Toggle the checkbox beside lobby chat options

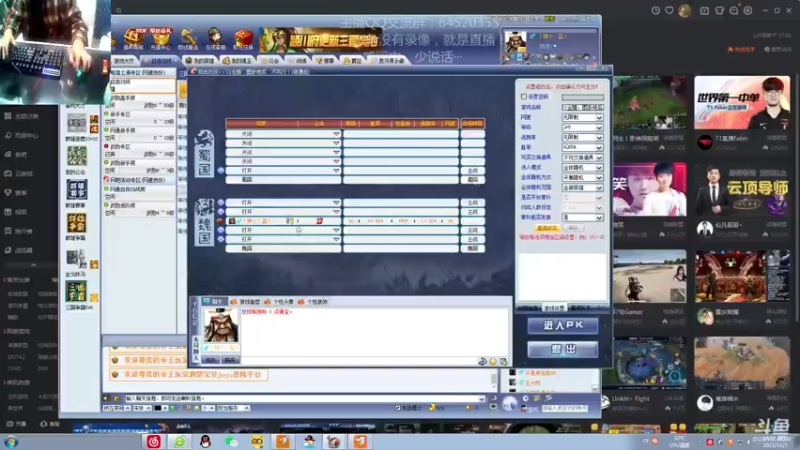pyautogui.click(x=397, y=408)
